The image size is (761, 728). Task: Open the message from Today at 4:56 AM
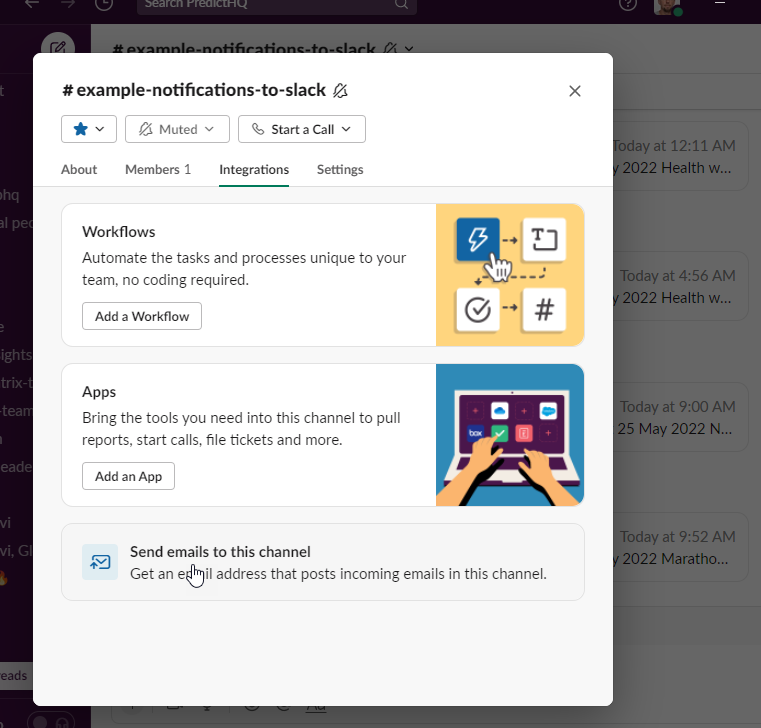[x=679, y=286]
